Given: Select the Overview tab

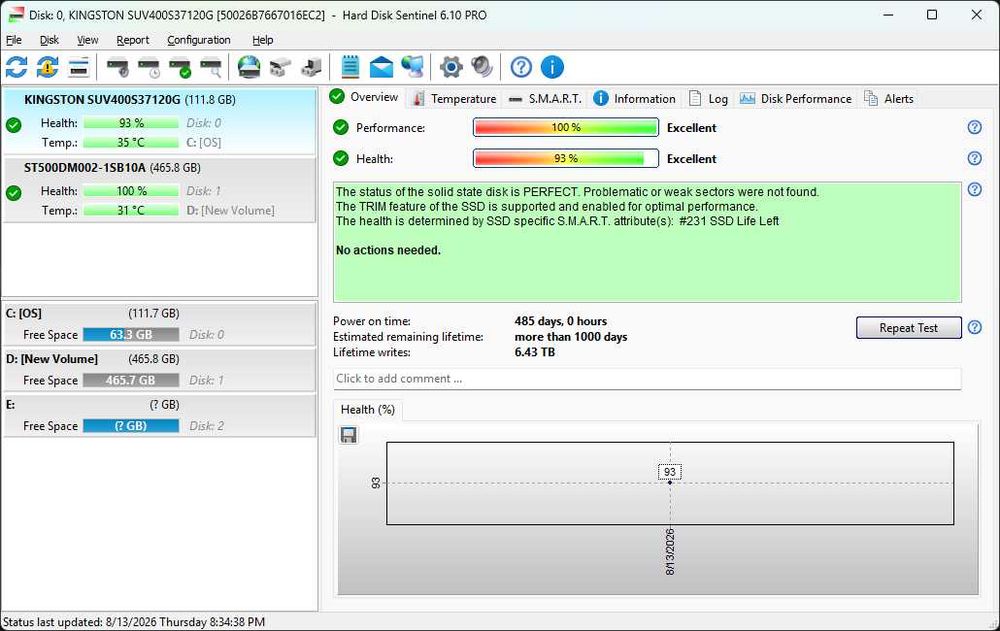Looking at the screenshot, I should pos(365,97).
